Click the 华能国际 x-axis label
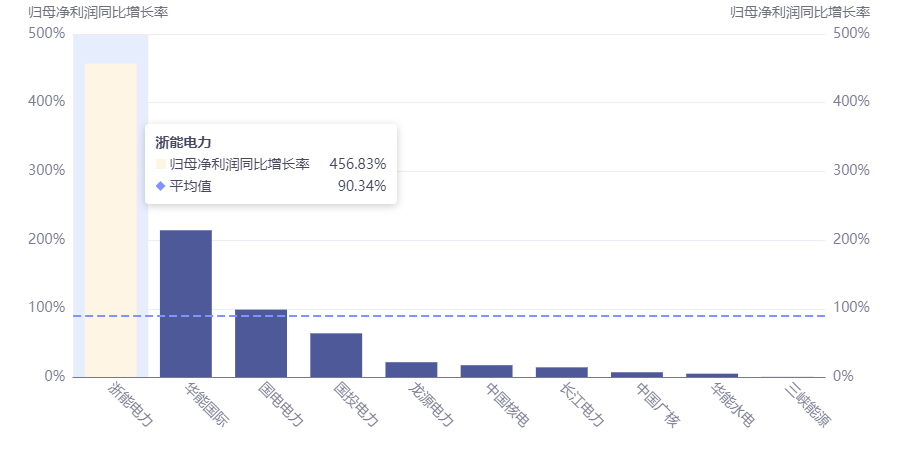 point(206,404)
